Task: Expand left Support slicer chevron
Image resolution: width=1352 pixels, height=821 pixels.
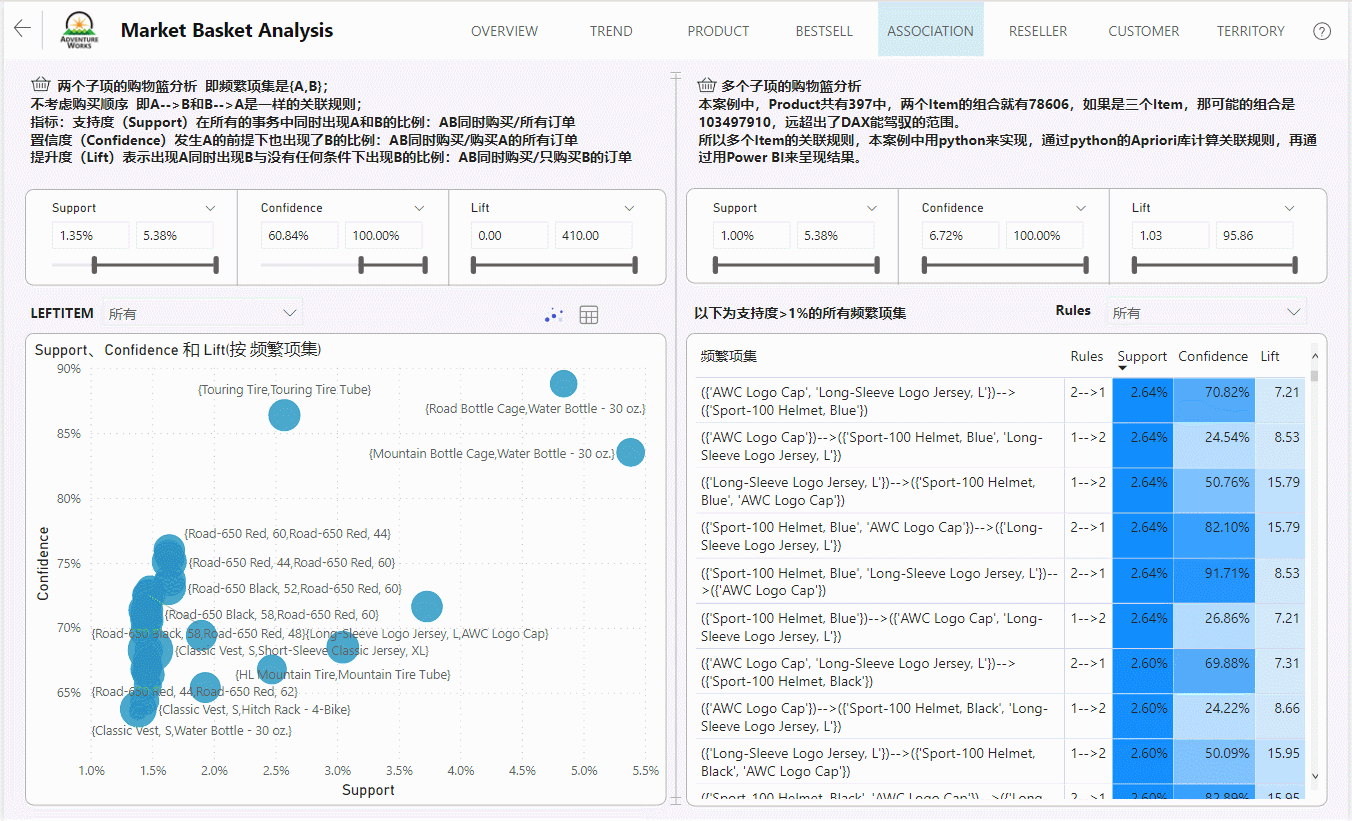Action: tap(210, 208)
